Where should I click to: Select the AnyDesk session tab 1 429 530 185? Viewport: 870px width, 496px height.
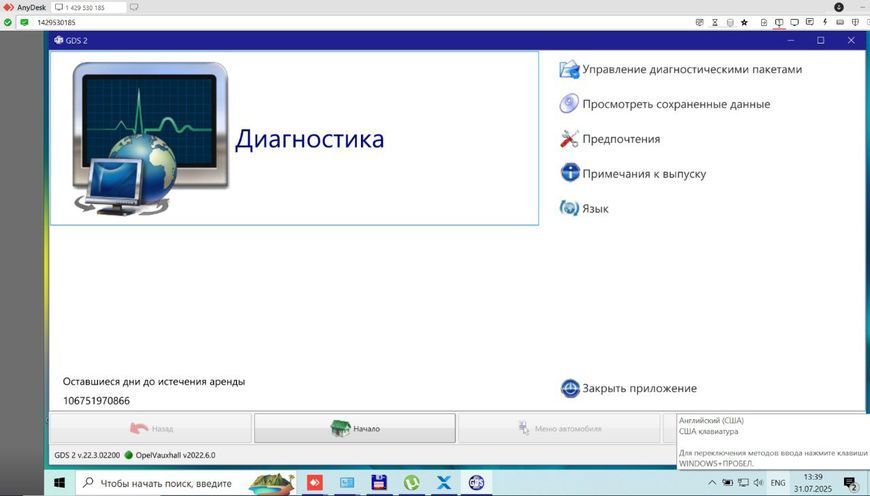point(88,7)
